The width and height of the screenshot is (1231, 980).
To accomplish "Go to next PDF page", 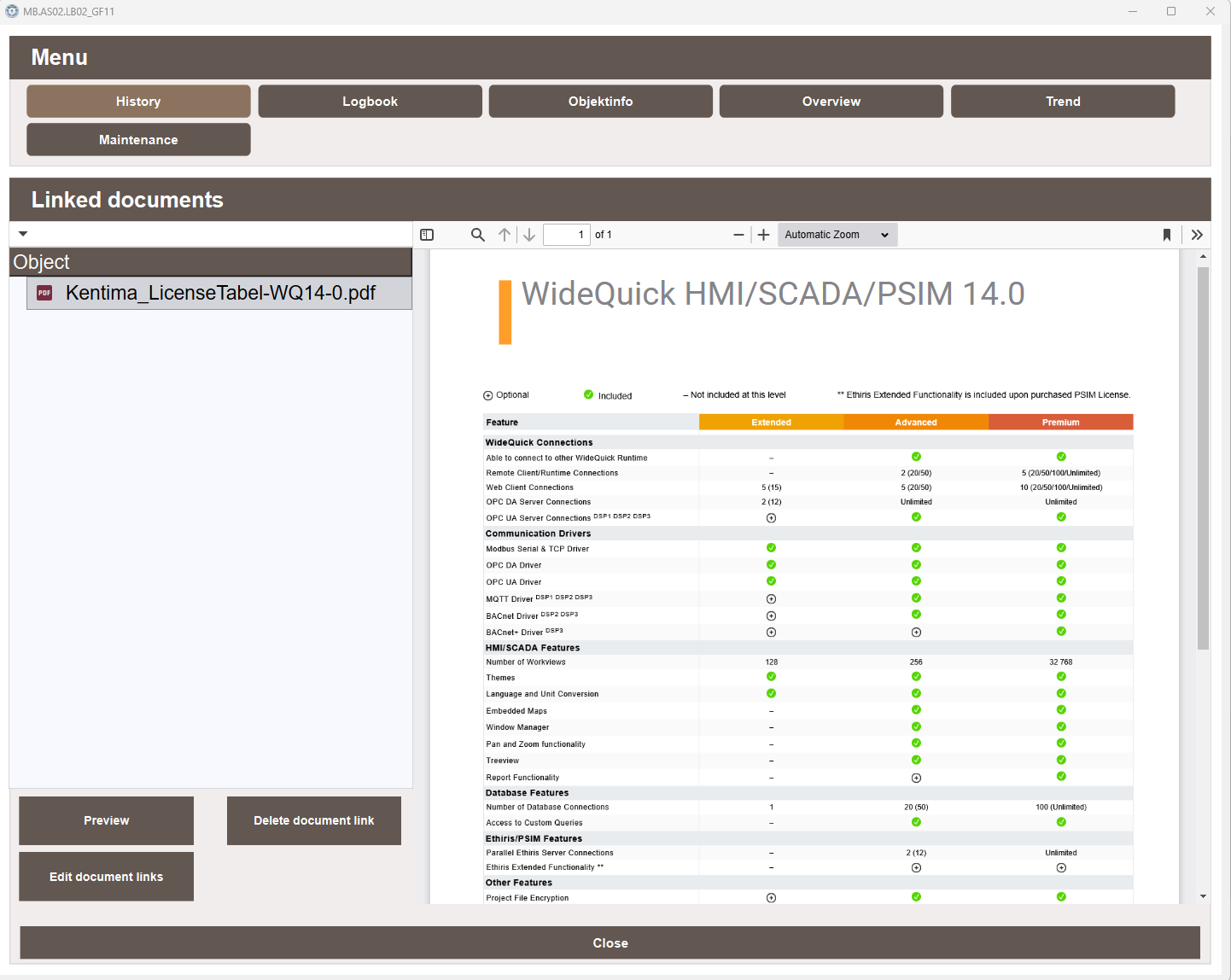I will point(529,235).
